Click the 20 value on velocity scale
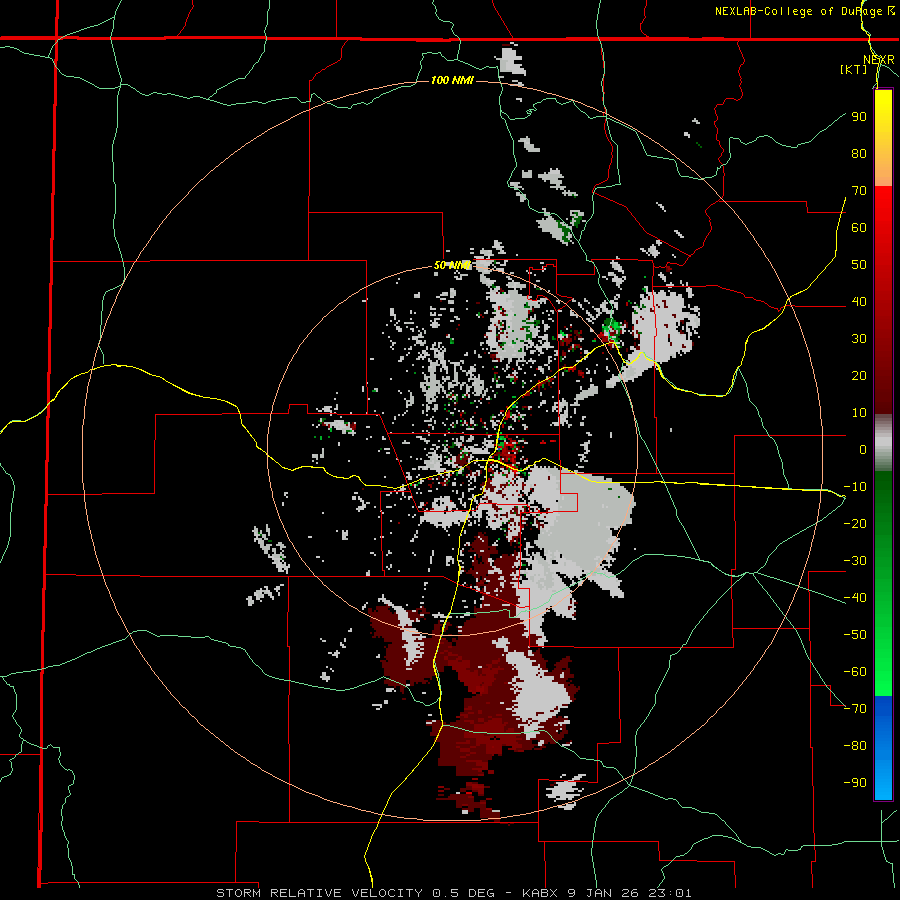This screenshot has width=900, height=900. [x=859, y=376]
